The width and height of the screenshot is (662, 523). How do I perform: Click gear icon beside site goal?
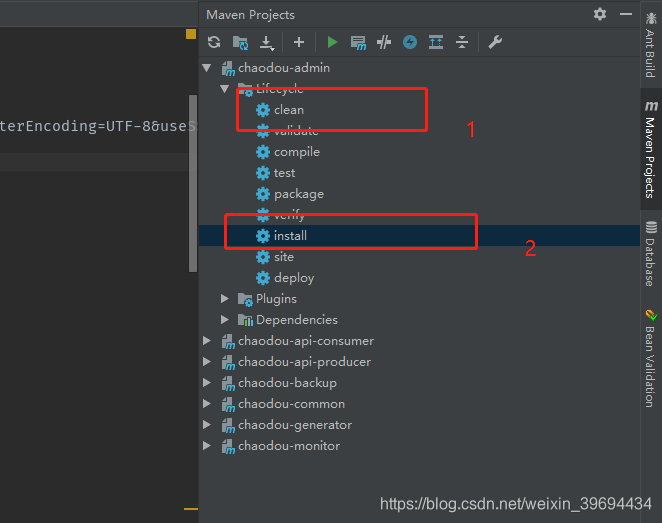pyautogui.click(x=263, y=257)
